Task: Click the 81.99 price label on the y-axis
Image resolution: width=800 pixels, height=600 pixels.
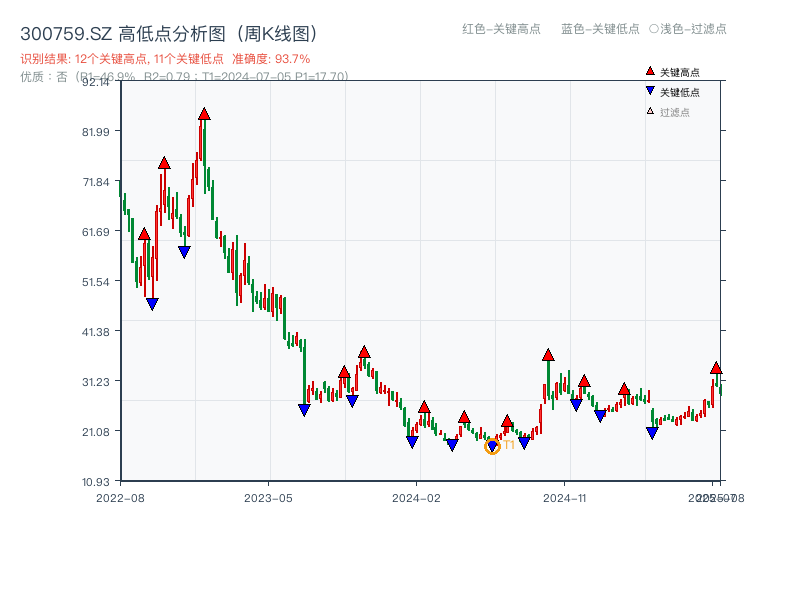Action: coord(94,133)
